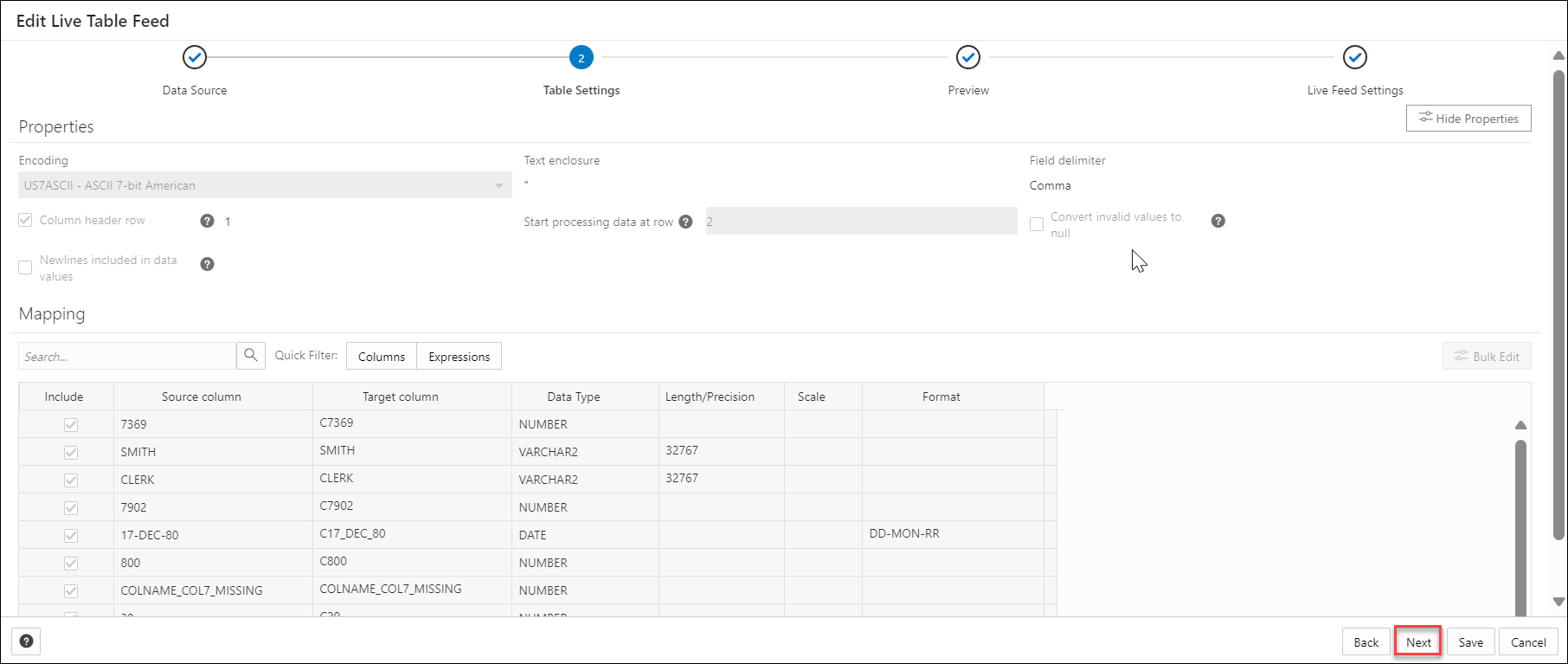Click the mapping table scroll-up arrow

point(1520,425)
